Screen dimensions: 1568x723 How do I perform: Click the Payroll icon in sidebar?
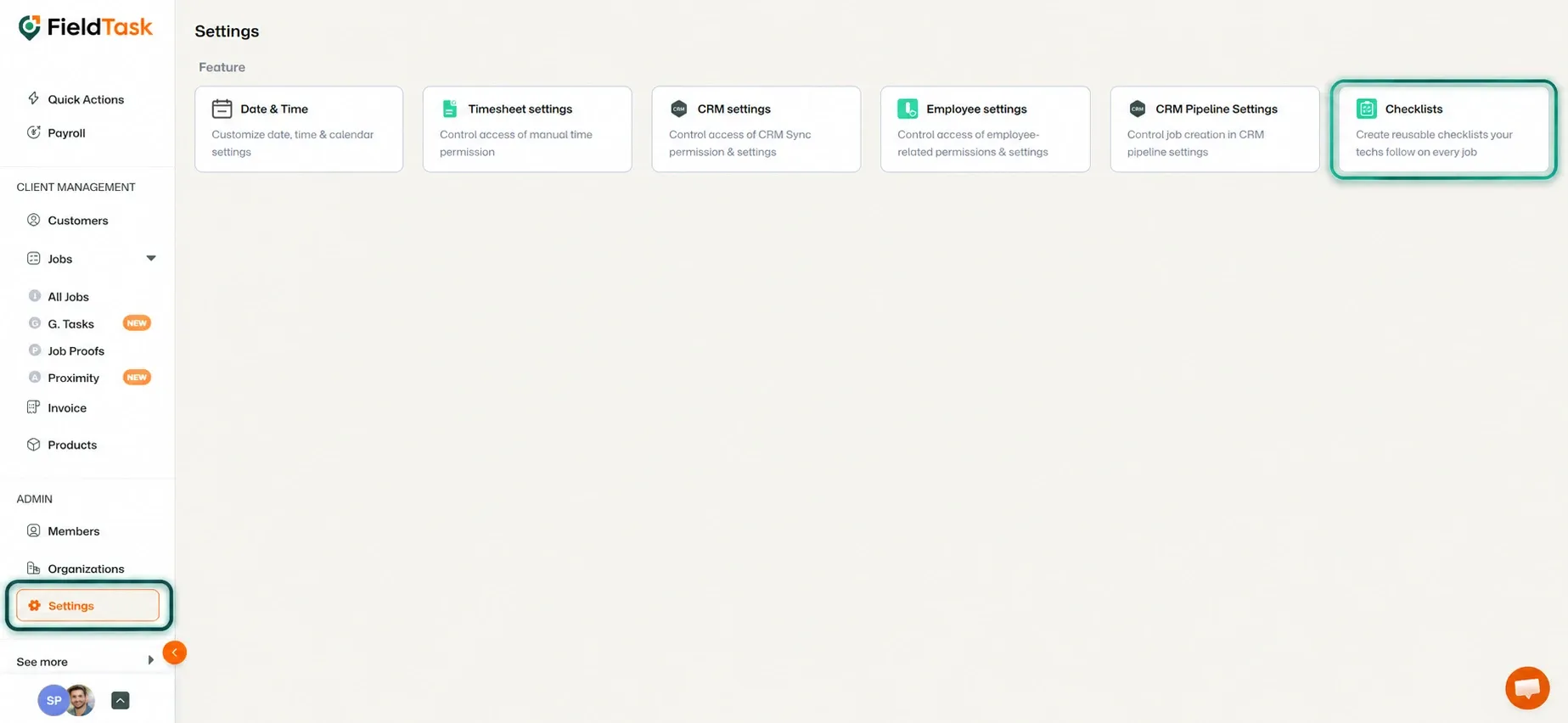point(33,132)
